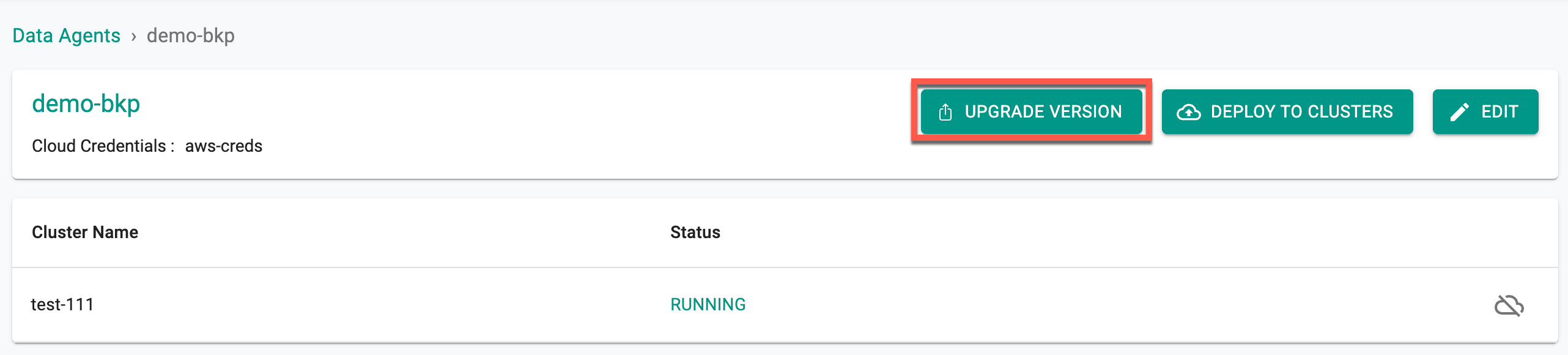Select the aws-creds credential value

click(224, 146)
